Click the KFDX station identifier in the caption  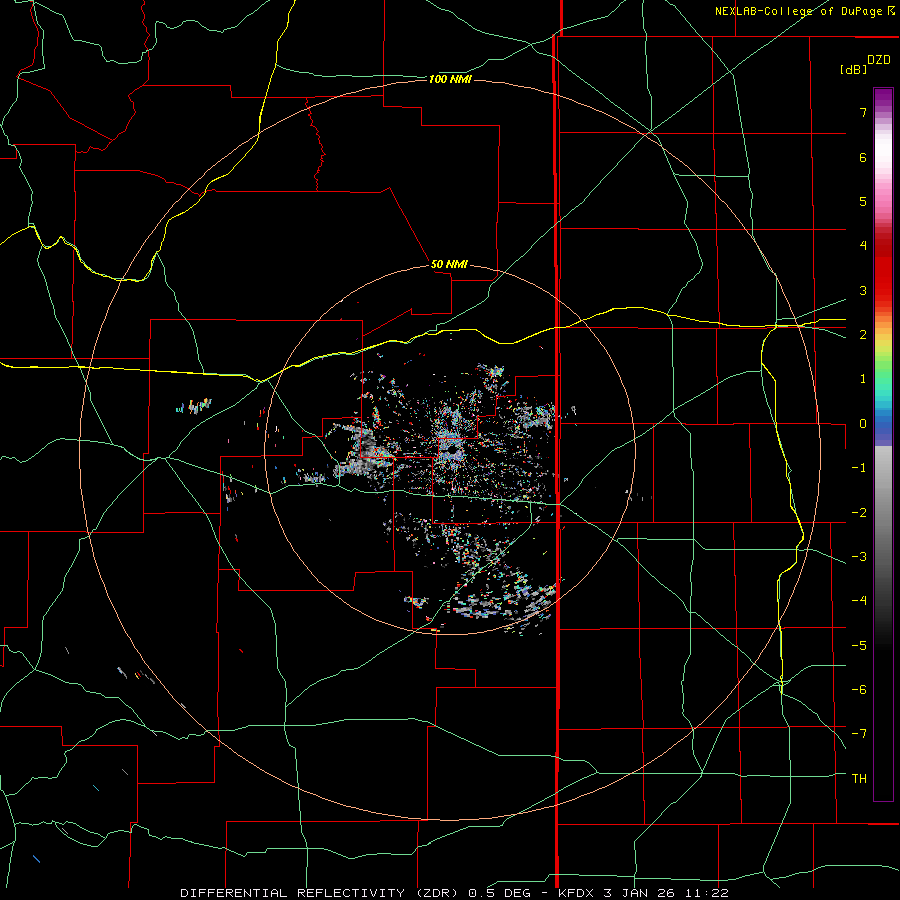tap(577, 893)
